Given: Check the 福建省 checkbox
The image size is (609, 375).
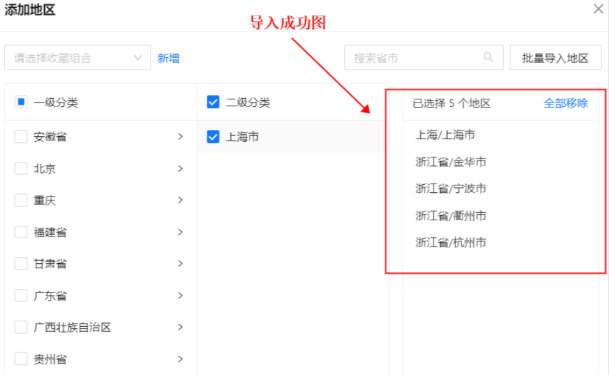Looking at the screenshot, I should (x=21, y=232).
